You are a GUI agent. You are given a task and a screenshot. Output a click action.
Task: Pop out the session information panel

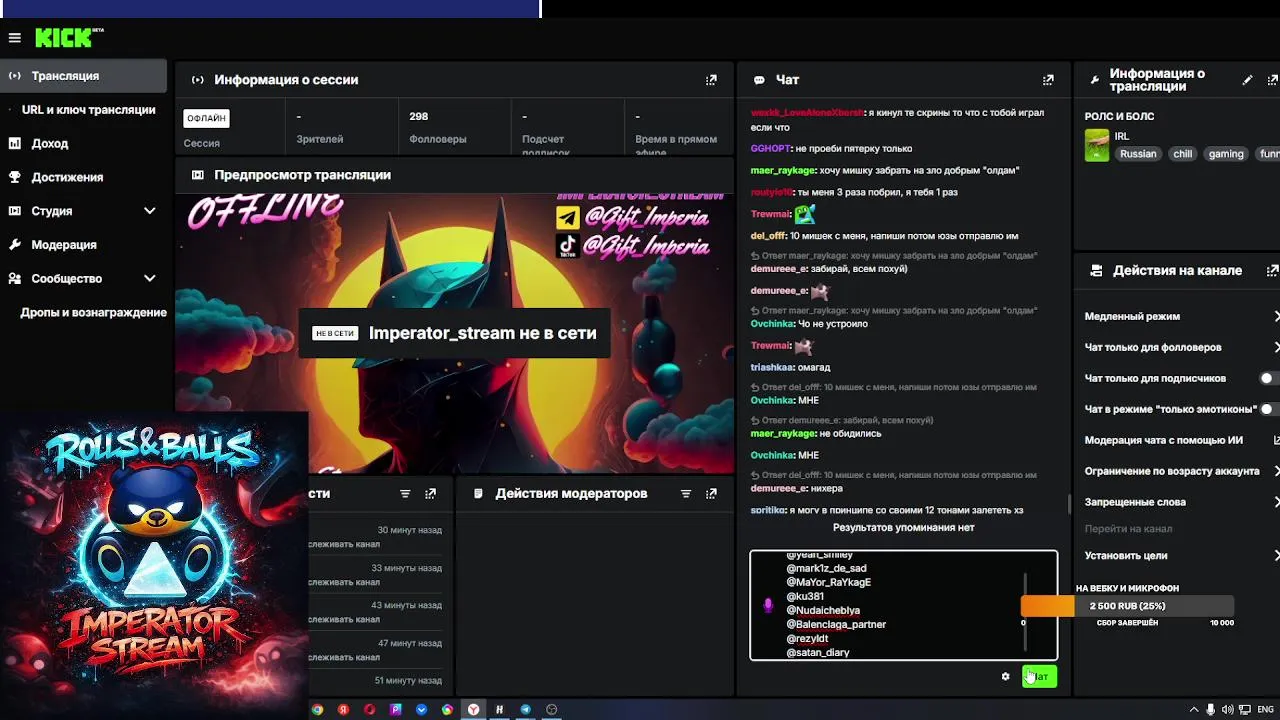pos(711,80)
